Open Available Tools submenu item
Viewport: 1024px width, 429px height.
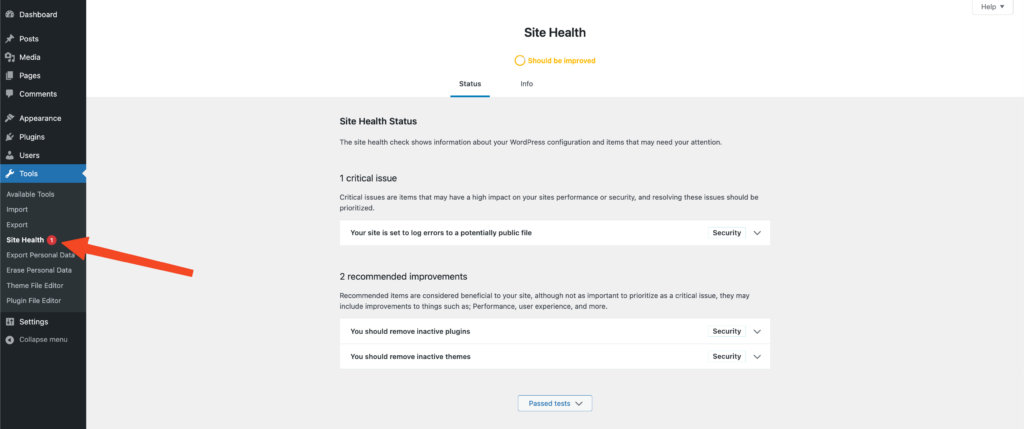coord(30,194)
